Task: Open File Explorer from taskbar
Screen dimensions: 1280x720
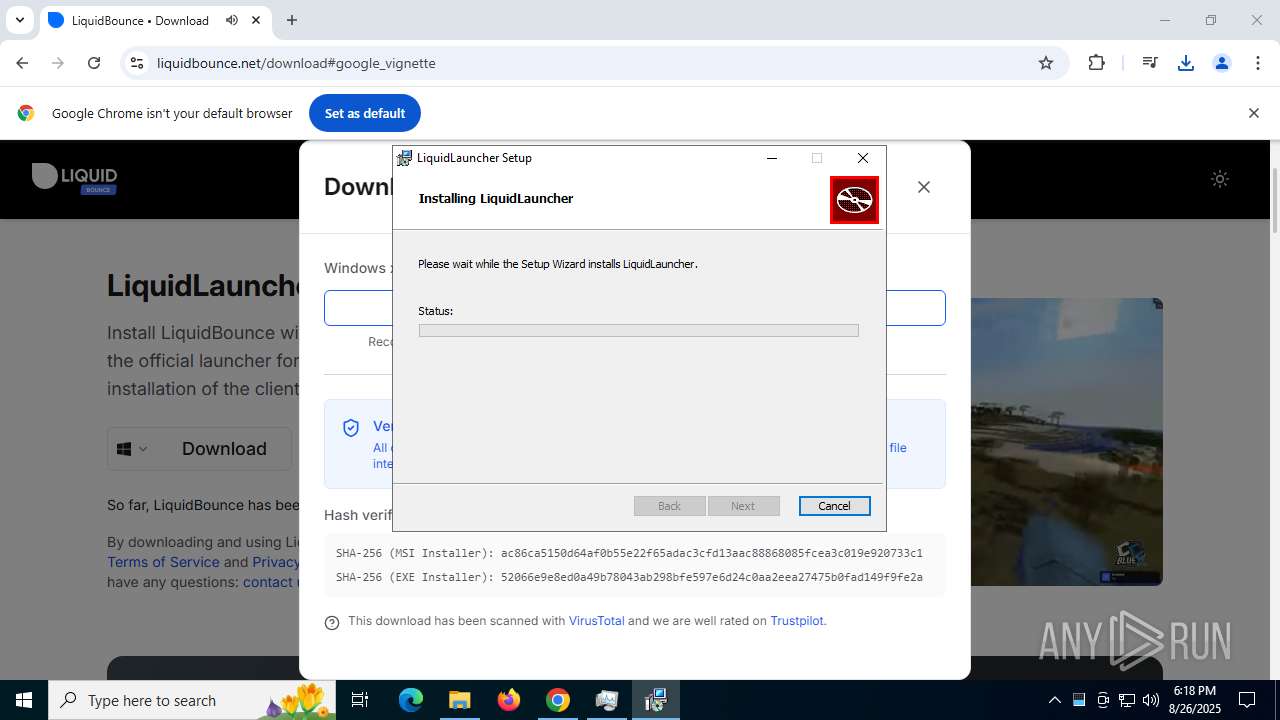Action: coord(459,700)
